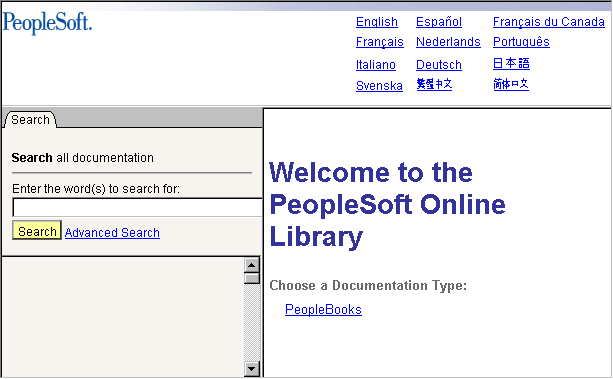Select Deutsch language link
The height and width of the screenshot is (379, 613).
point(439,65)
